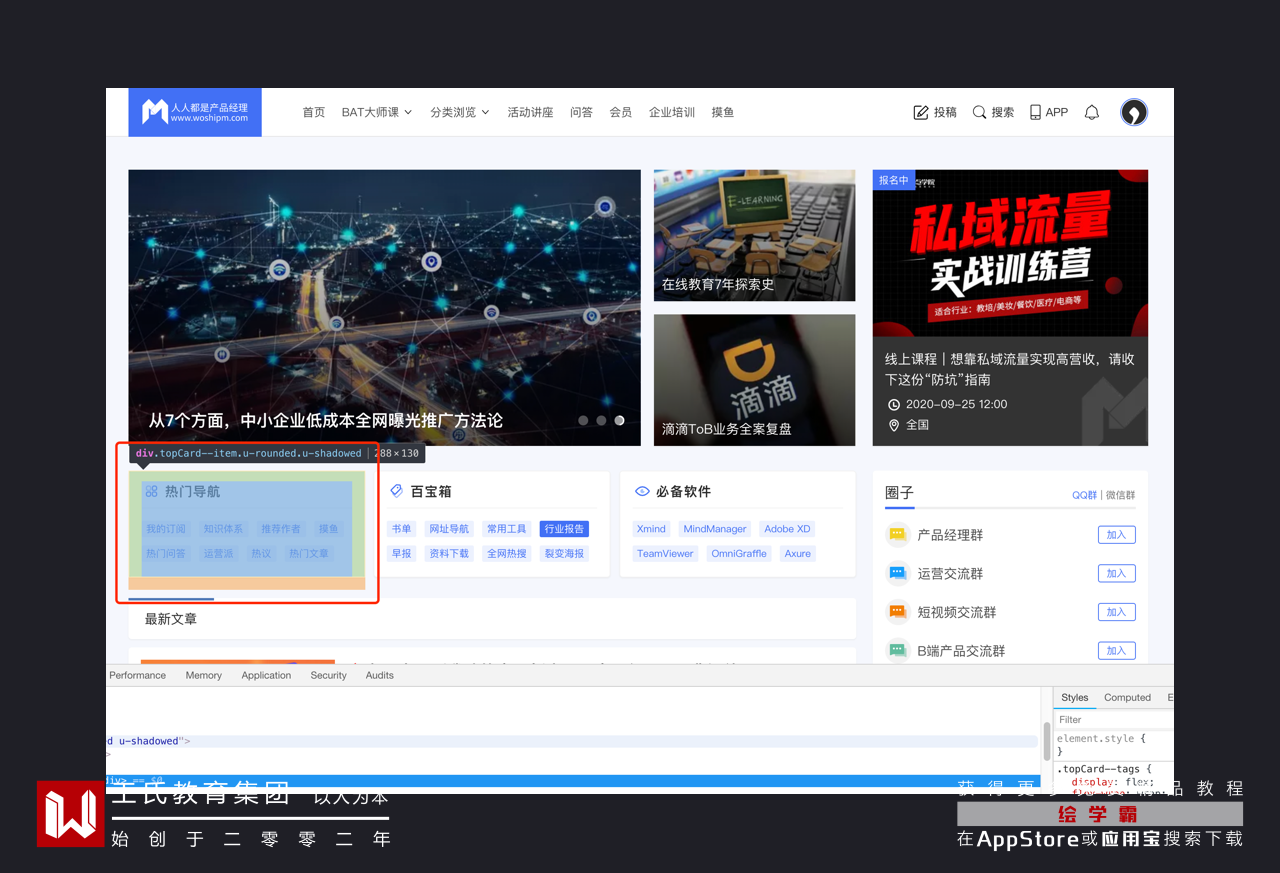Open the 书单 tag link
The width and height of the screenshot is (1280, 873).
click(x=401, y=529)
